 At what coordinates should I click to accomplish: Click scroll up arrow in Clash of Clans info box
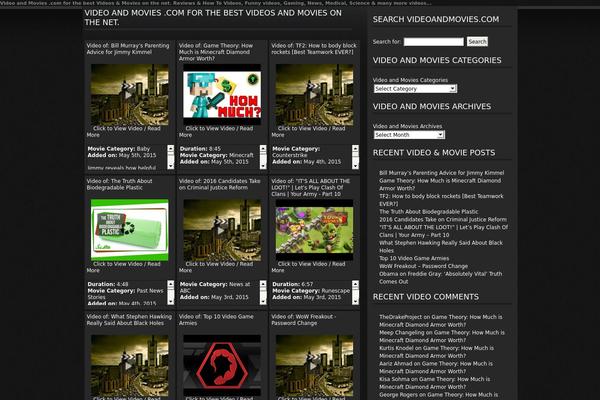pos(355,284)
